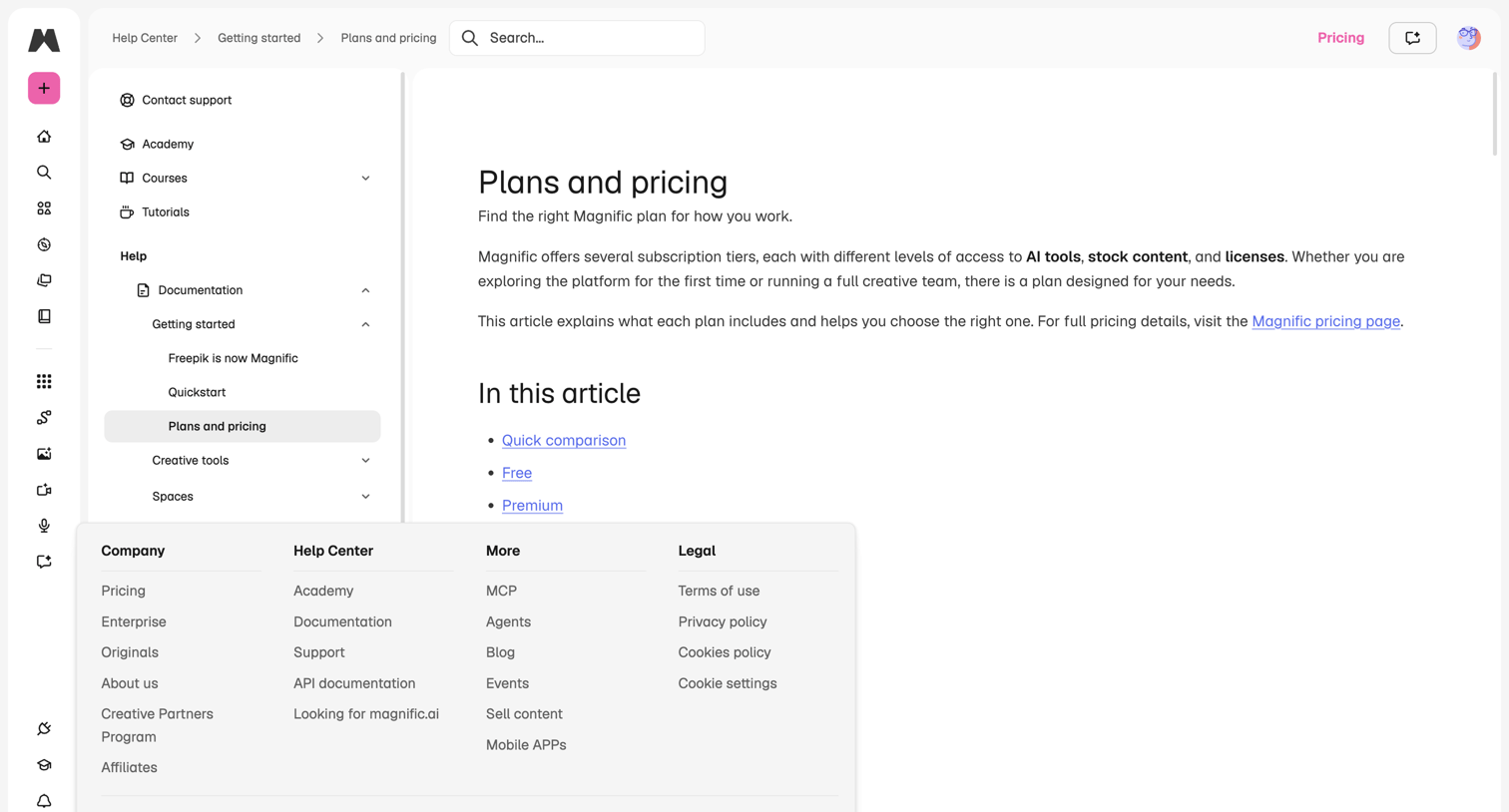Open the microphone audio icon in the left rail

pos(44,526)
